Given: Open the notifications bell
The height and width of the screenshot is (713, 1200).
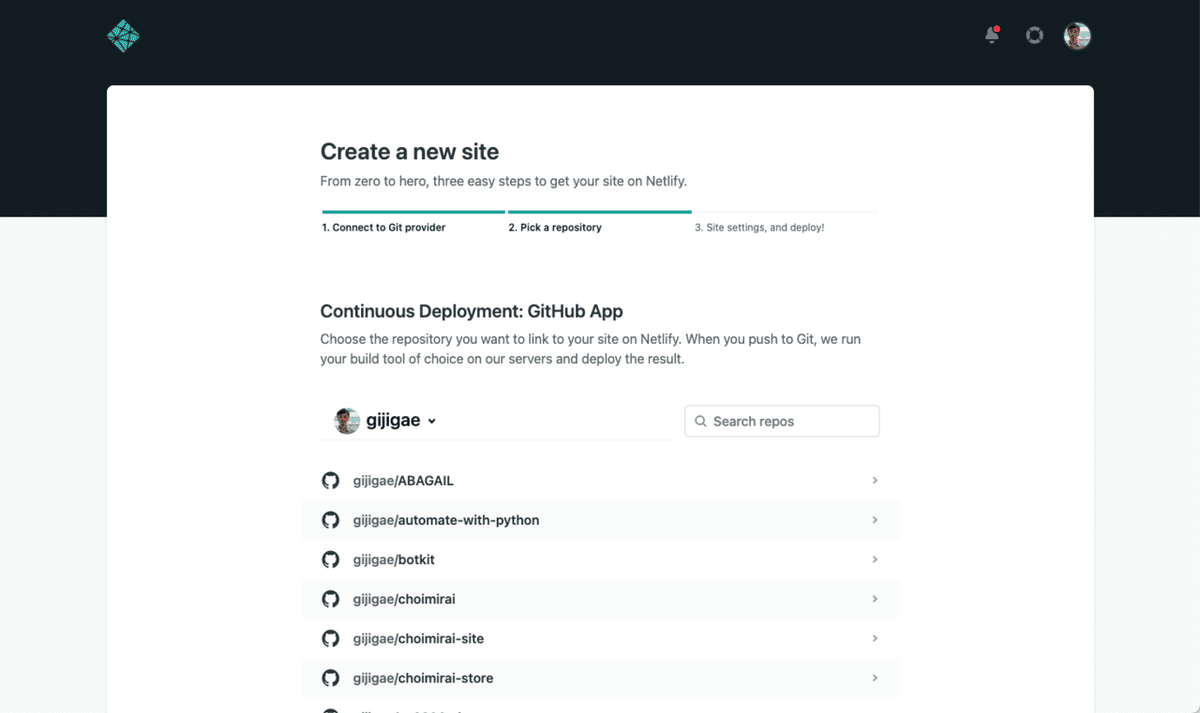Looking at the screenshot, I should 991,35.
